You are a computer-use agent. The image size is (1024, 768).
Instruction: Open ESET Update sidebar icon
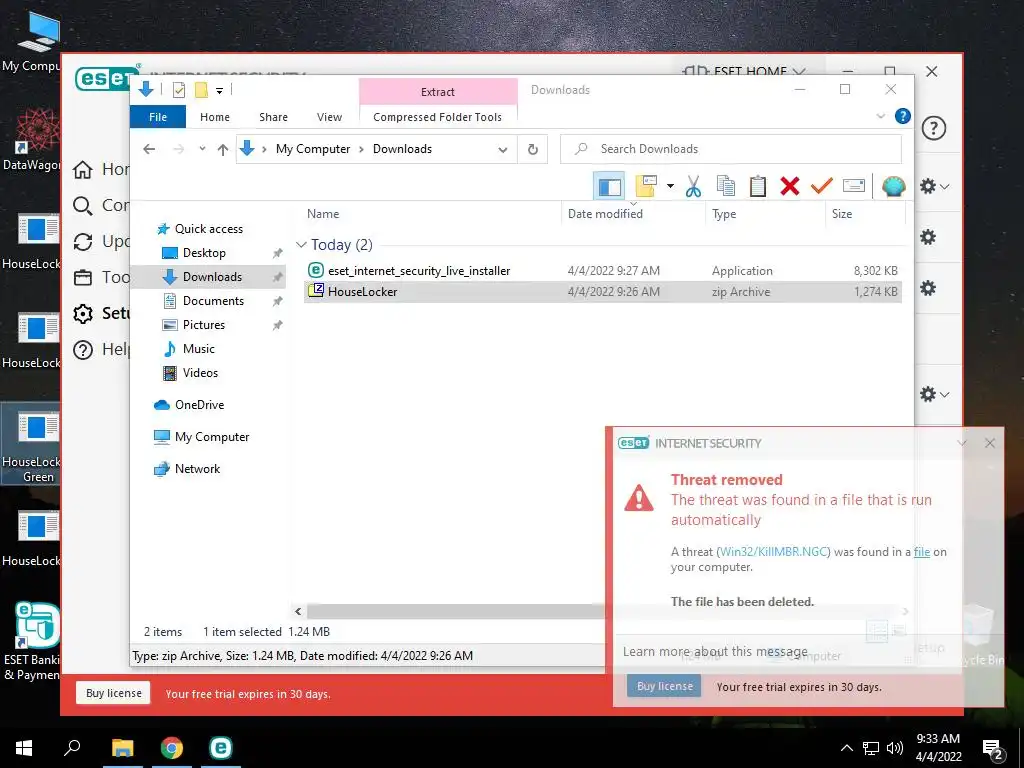[83, 242]
